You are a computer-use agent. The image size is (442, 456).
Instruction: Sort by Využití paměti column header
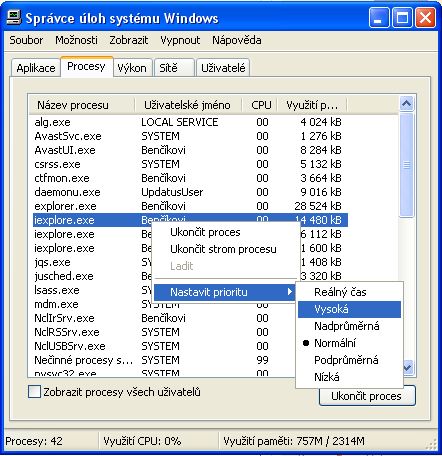point(312,105)
